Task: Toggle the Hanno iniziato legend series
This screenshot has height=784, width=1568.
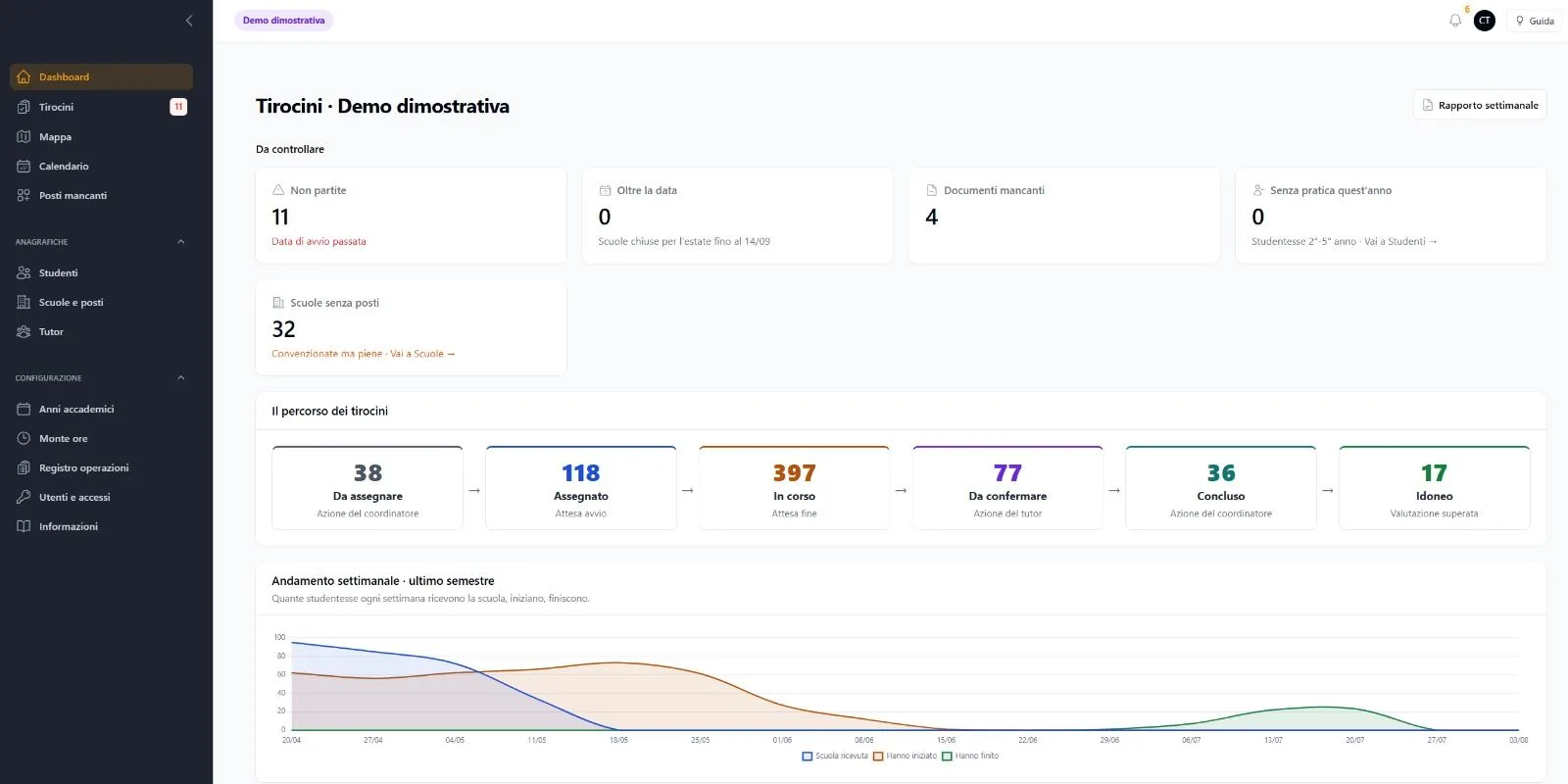Action: [905, 757]
